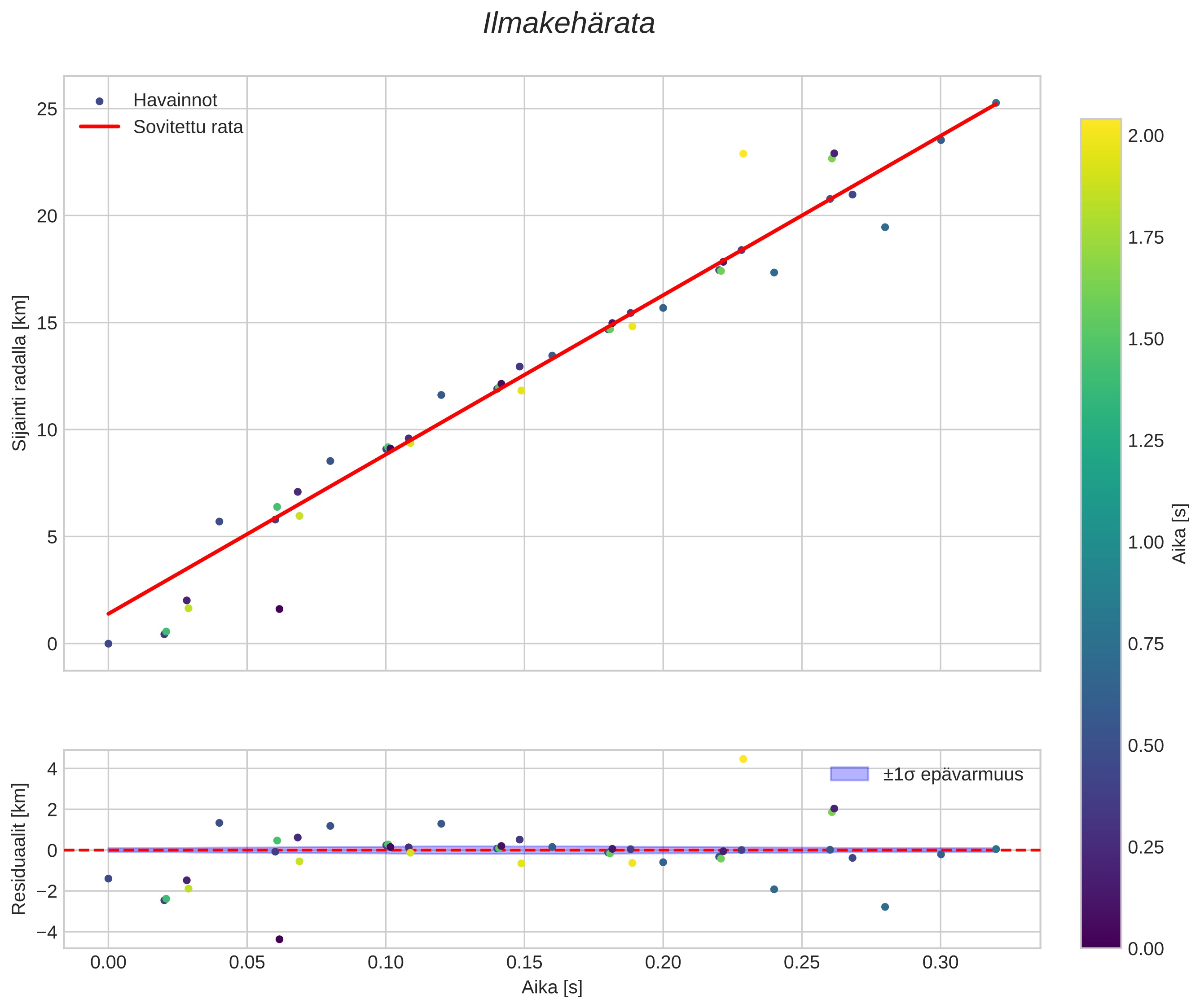
Task: Click the x-axis tick label 0.05
Action: (247, 963)
